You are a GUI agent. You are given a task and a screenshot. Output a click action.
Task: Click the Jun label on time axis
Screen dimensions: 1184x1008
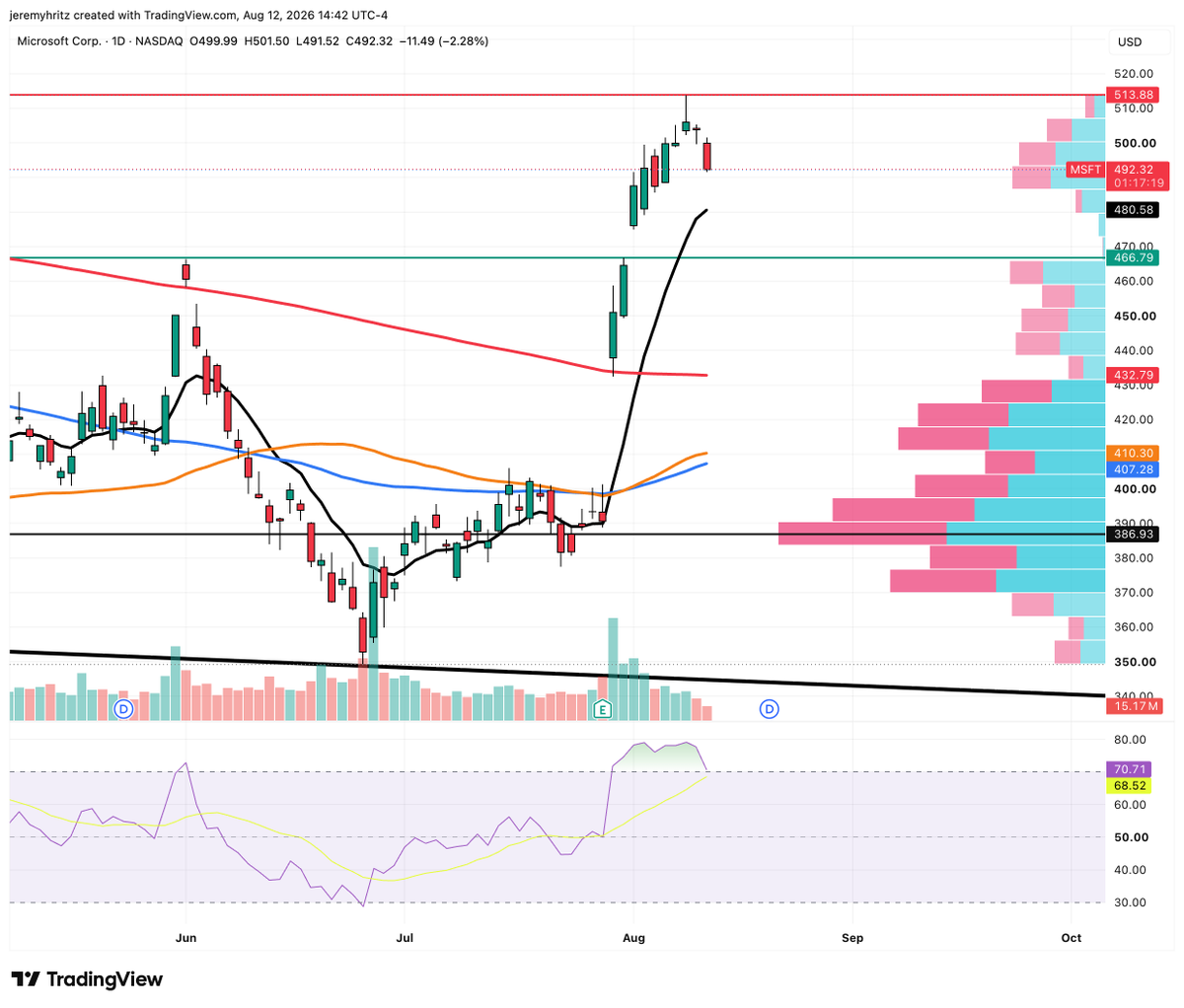click(185, 937)
